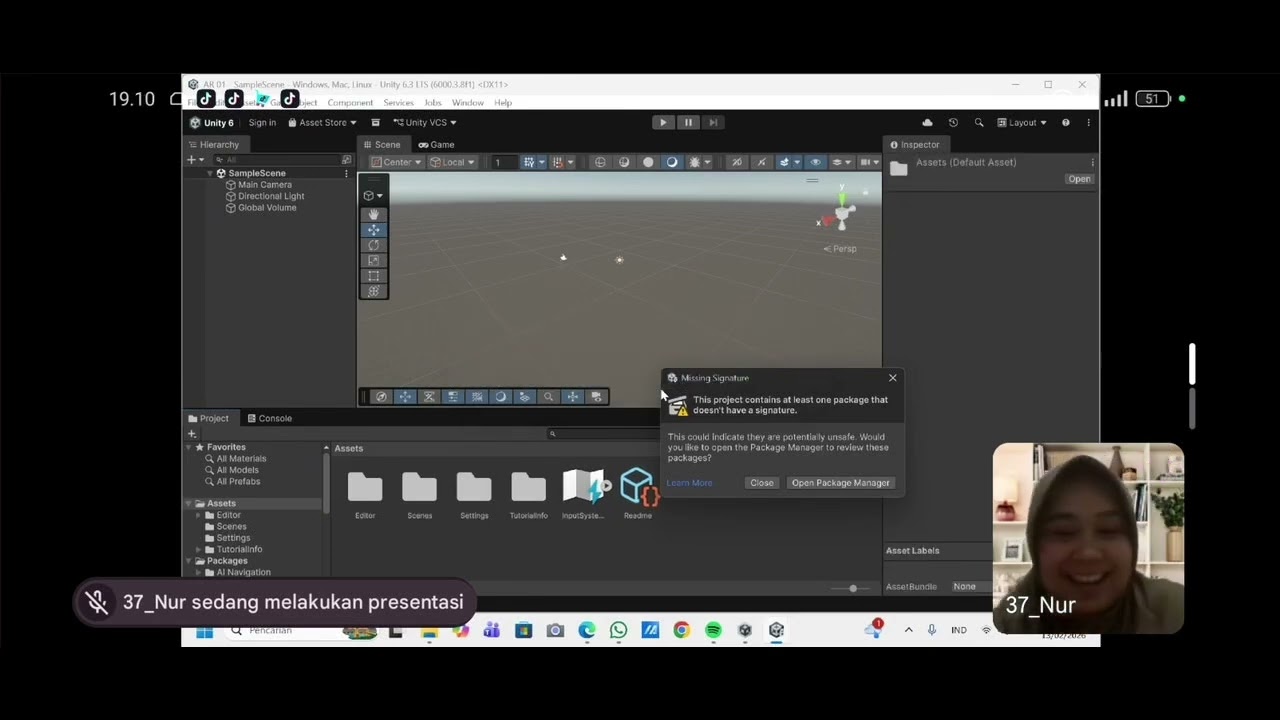Dismiss Missing Signature dialog with X
Viewport: 1280px width, 720px height.
pos(893,378)
